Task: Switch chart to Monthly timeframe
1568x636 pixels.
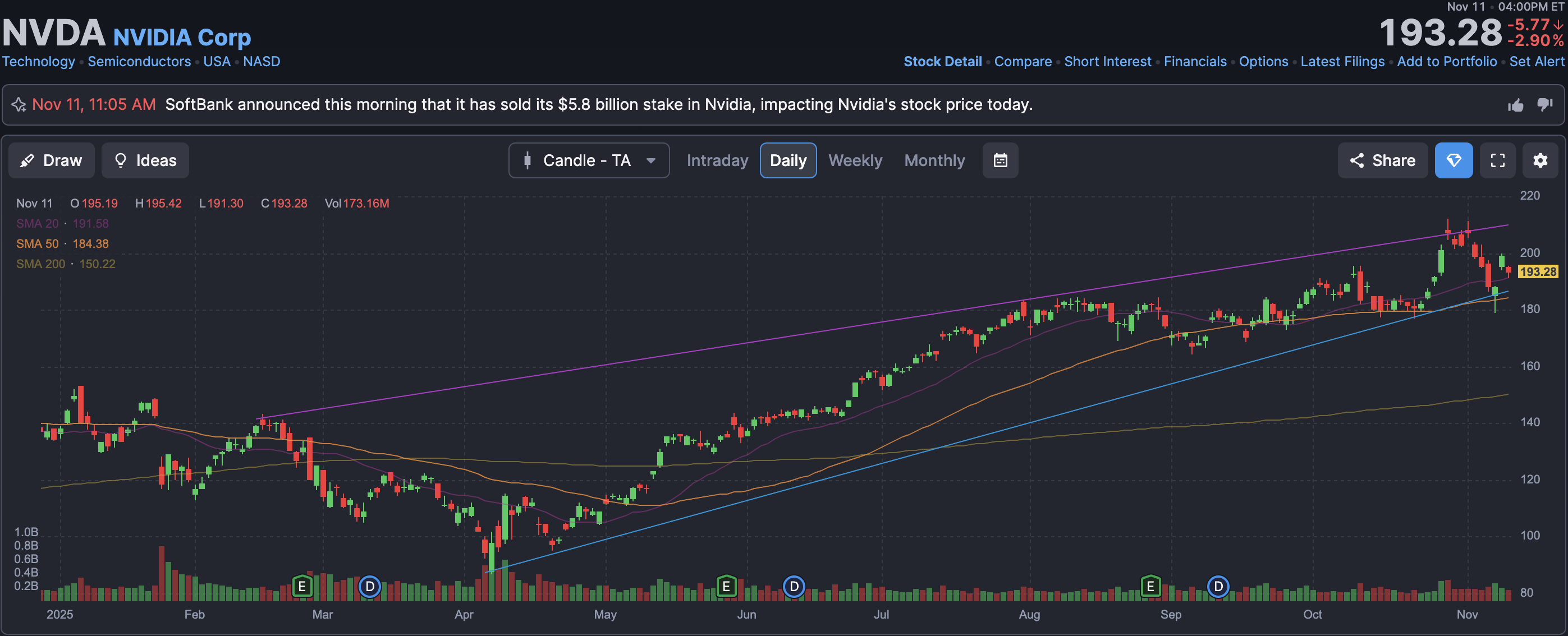Action: [934, 160]
